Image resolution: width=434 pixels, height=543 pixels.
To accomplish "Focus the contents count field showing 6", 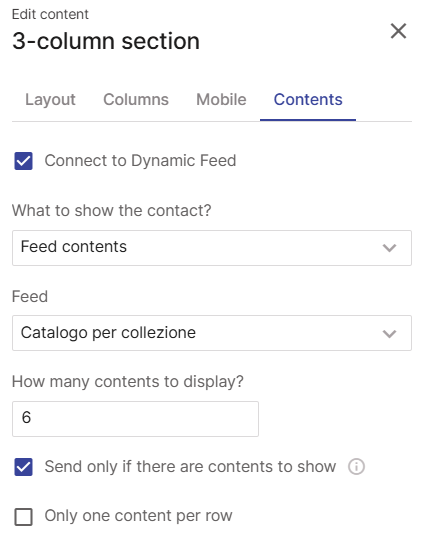I will click(x=135, y=419).
